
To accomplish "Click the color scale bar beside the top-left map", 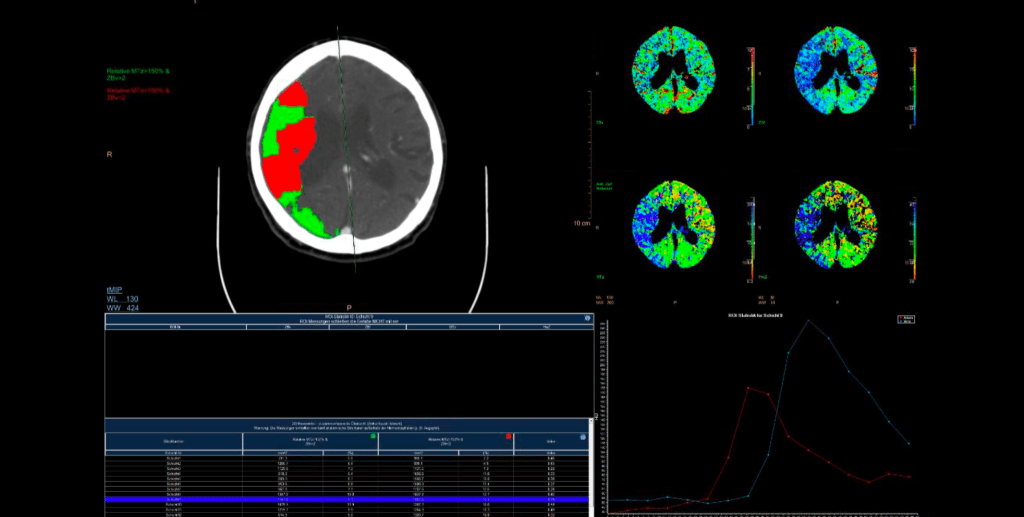I will (751, 88).
